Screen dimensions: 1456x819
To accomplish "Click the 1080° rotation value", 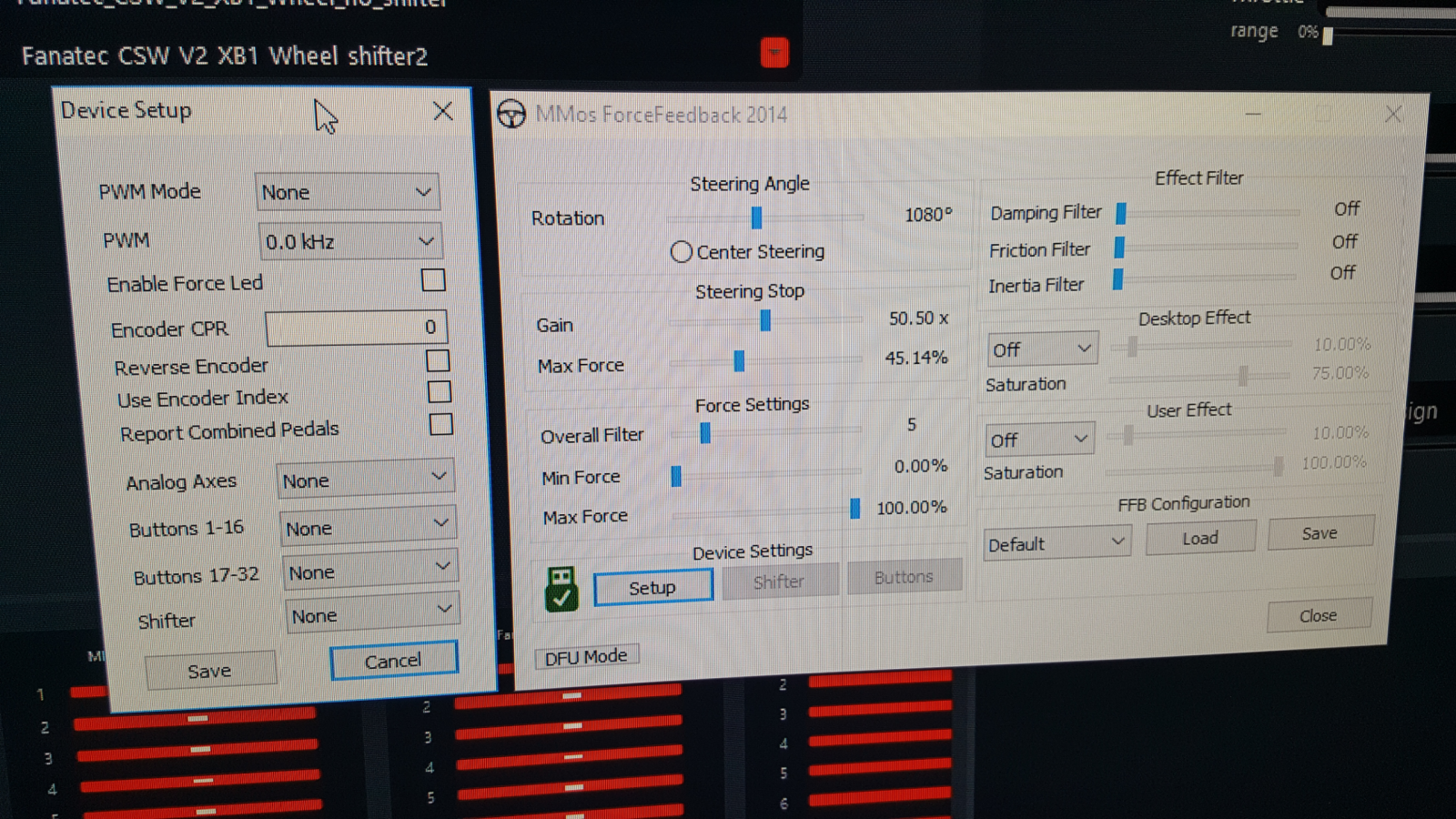I will click(x=927, y=215).
